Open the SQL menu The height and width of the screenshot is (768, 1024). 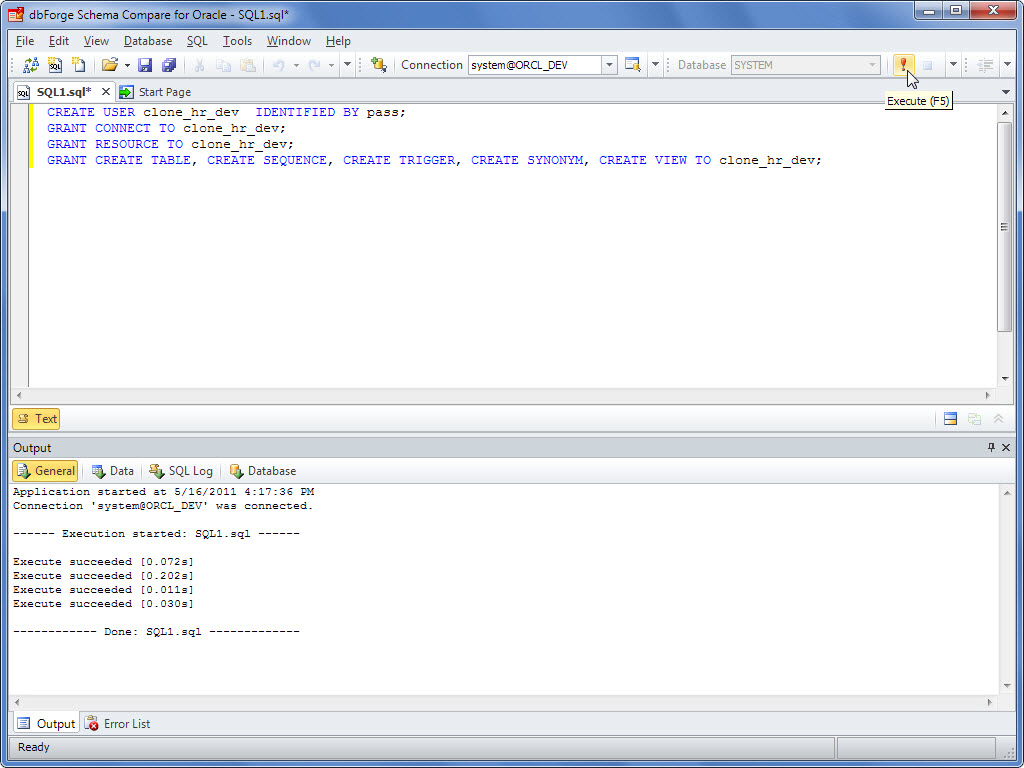click(x=197, y=41)
